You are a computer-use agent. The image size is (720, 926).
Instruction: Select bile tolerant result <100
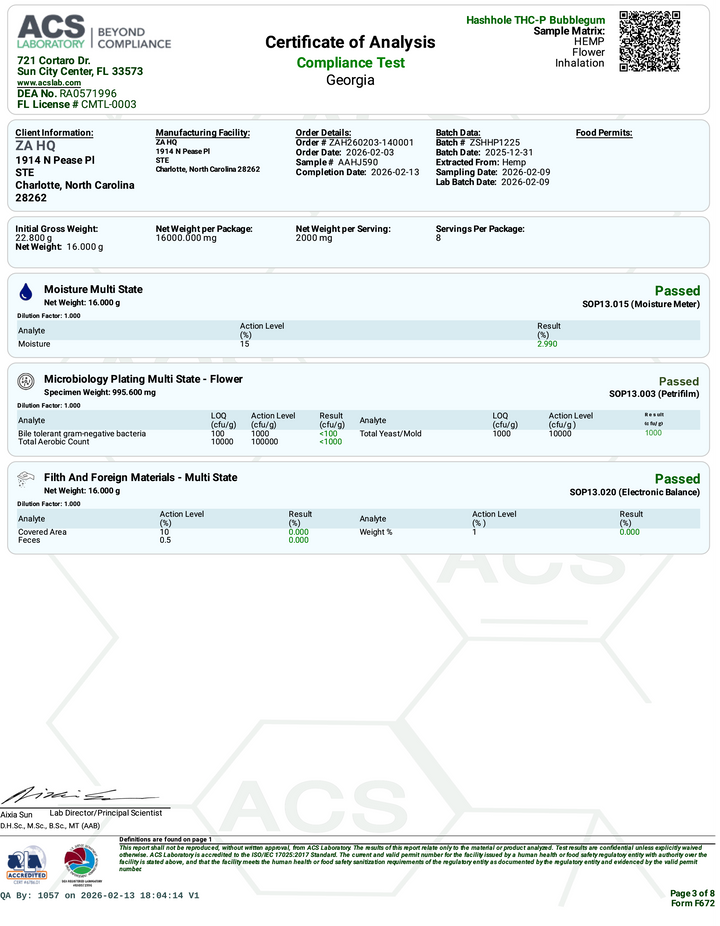[328, 433]
